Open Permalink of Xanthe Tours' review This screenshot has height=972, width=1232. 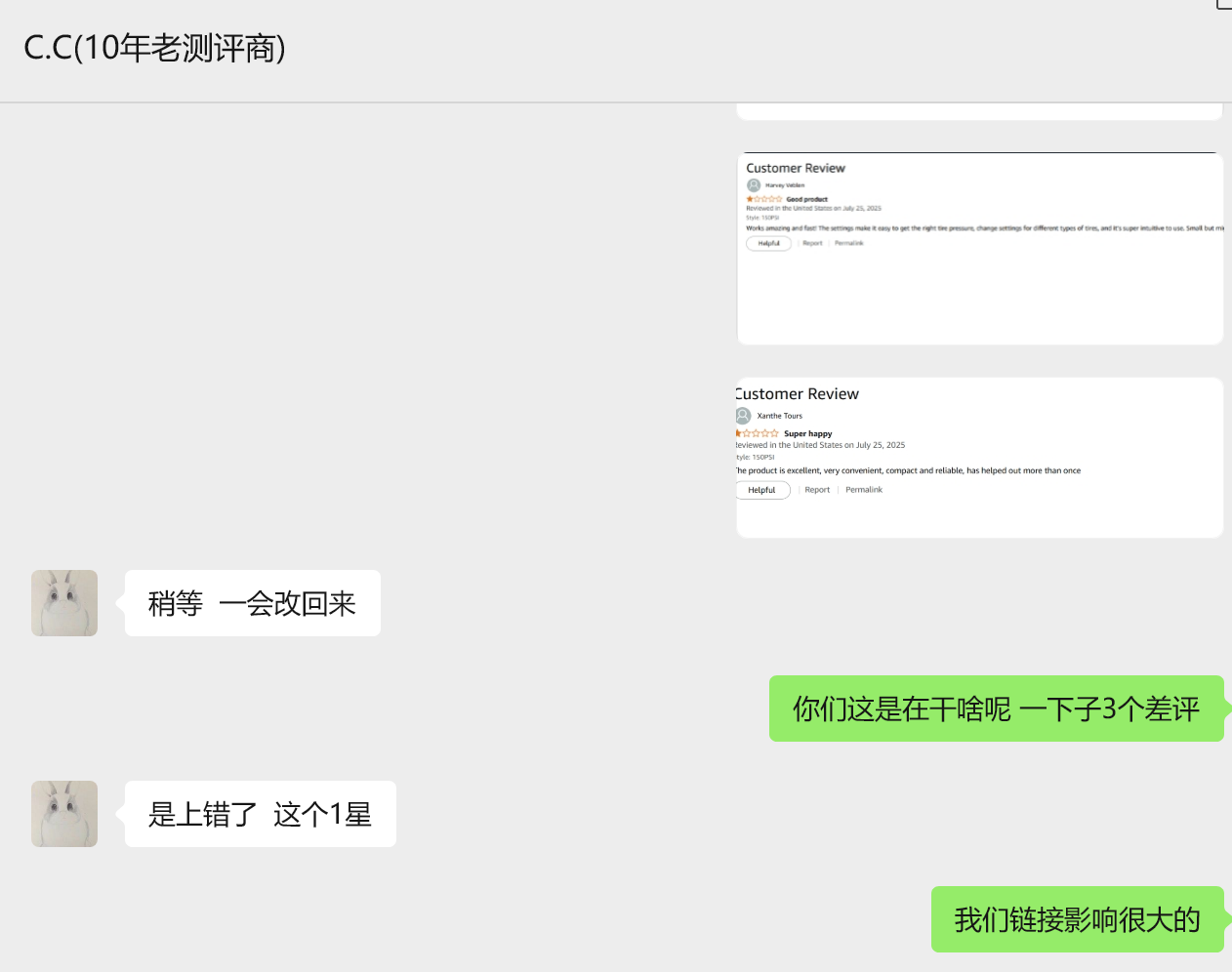point(864,489)
